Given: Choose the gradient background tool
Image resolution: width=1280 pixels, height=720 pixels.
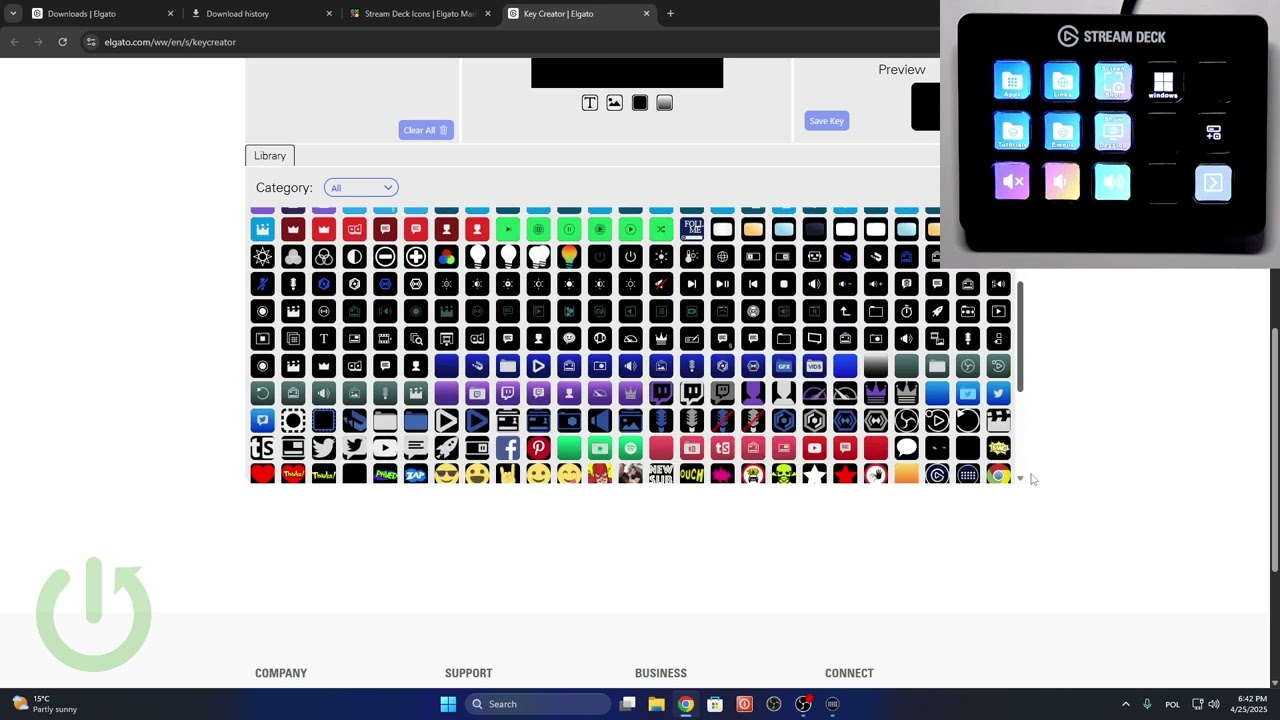Looking at the screenshot, I should point(665,103).
